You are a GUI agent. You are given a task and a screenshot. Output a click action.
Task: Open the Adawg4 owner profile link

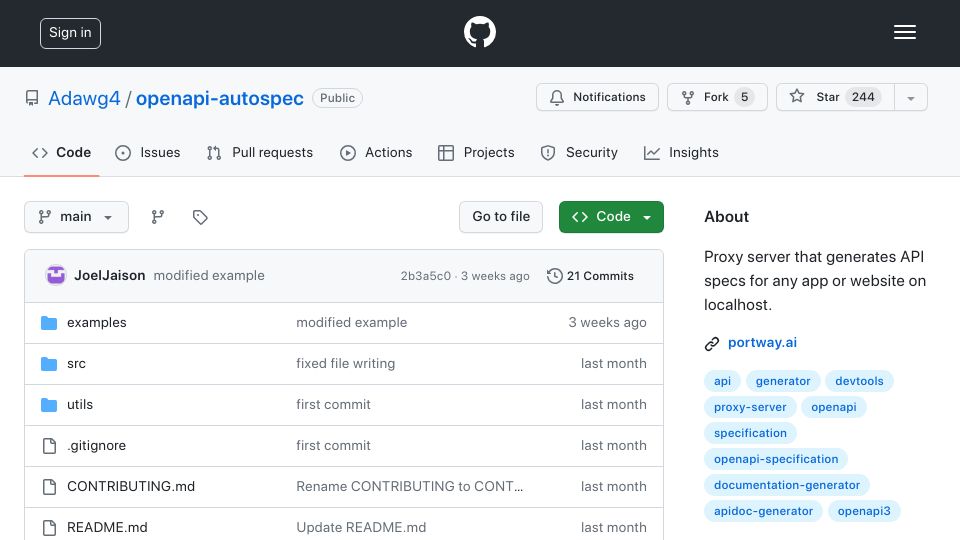(84, 99)
